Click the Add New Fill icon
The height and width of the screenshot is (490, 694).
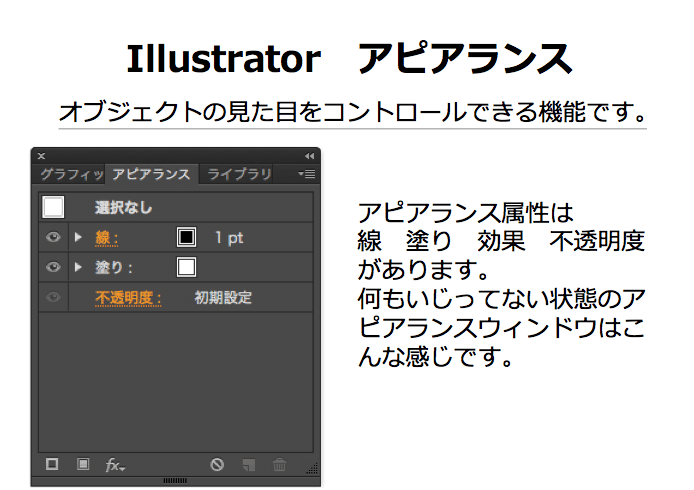(x=83, y=464)
